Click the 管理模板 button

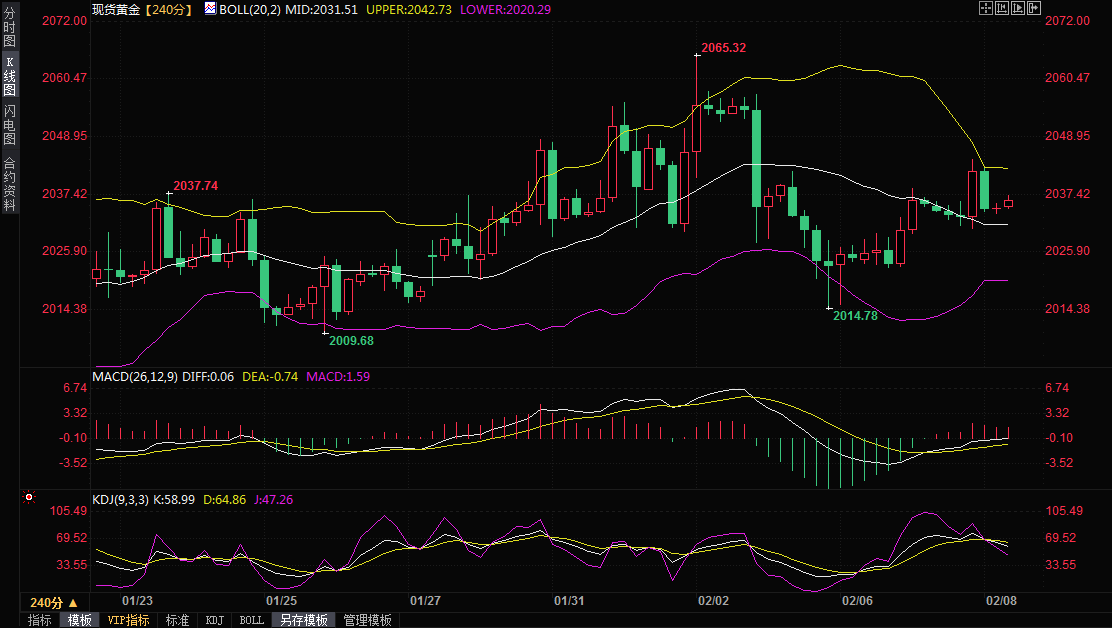tap(367, 620)
